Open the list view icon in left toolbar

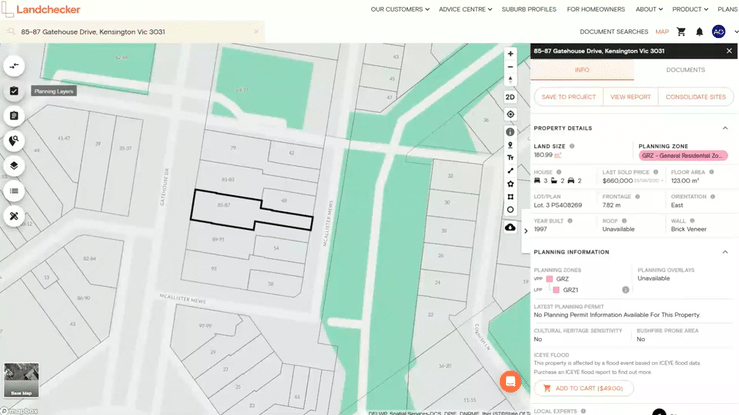pyautogui.click(x=14, y=191)
